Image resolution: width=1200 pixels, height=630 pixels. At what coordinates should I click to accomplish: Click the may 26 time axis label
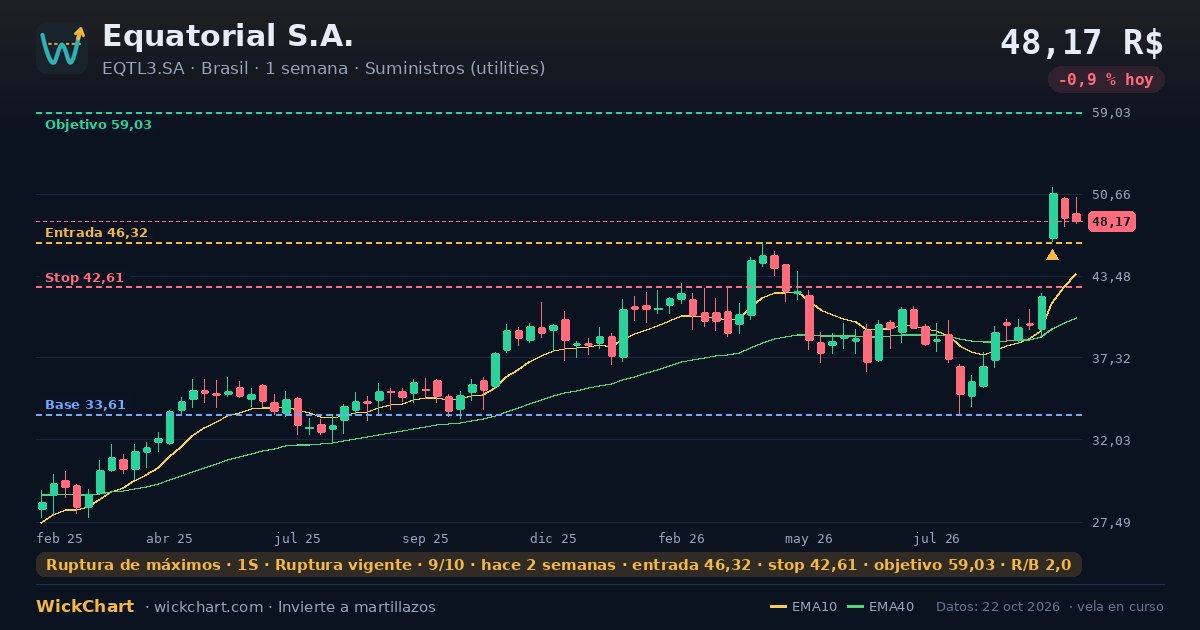(808, 539)
